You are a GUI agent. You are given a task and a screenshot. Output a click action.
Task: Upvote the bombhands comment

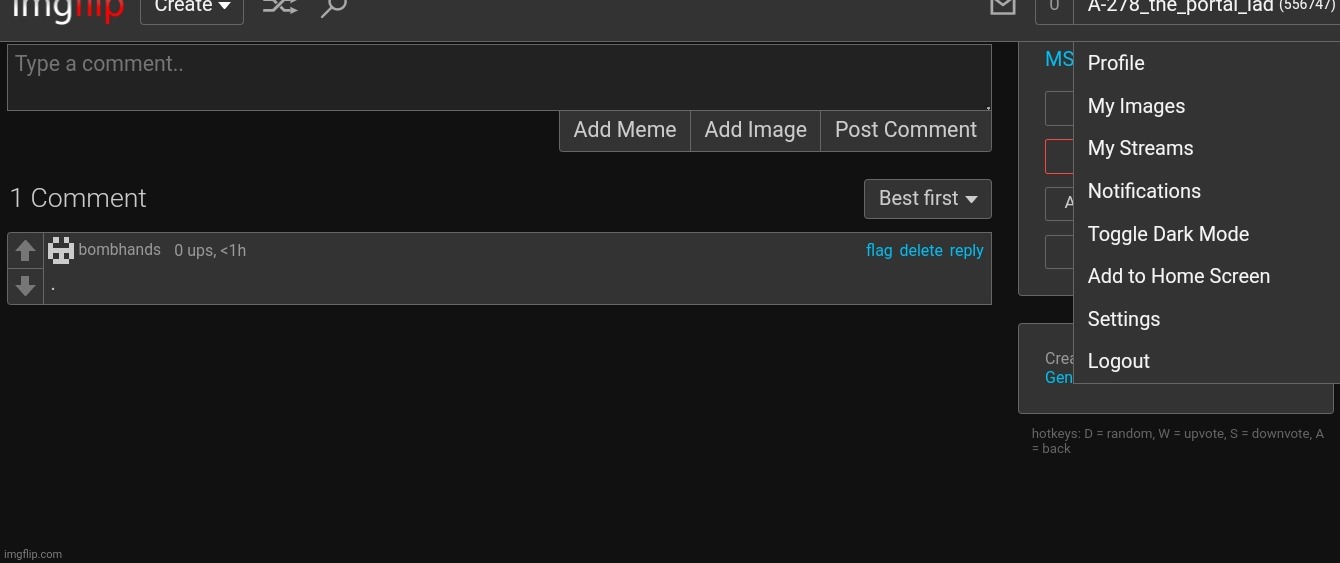(25, 251)
